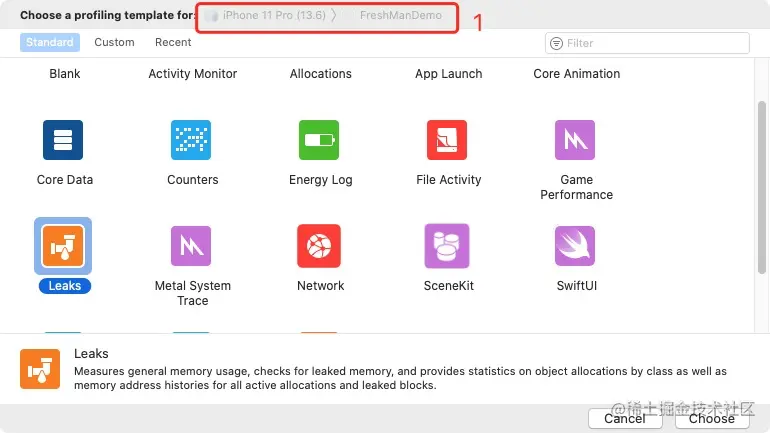Viewport: 770px width, 433px height.
Task: Click the Cancel button
Action: click(x=625, y=418)
